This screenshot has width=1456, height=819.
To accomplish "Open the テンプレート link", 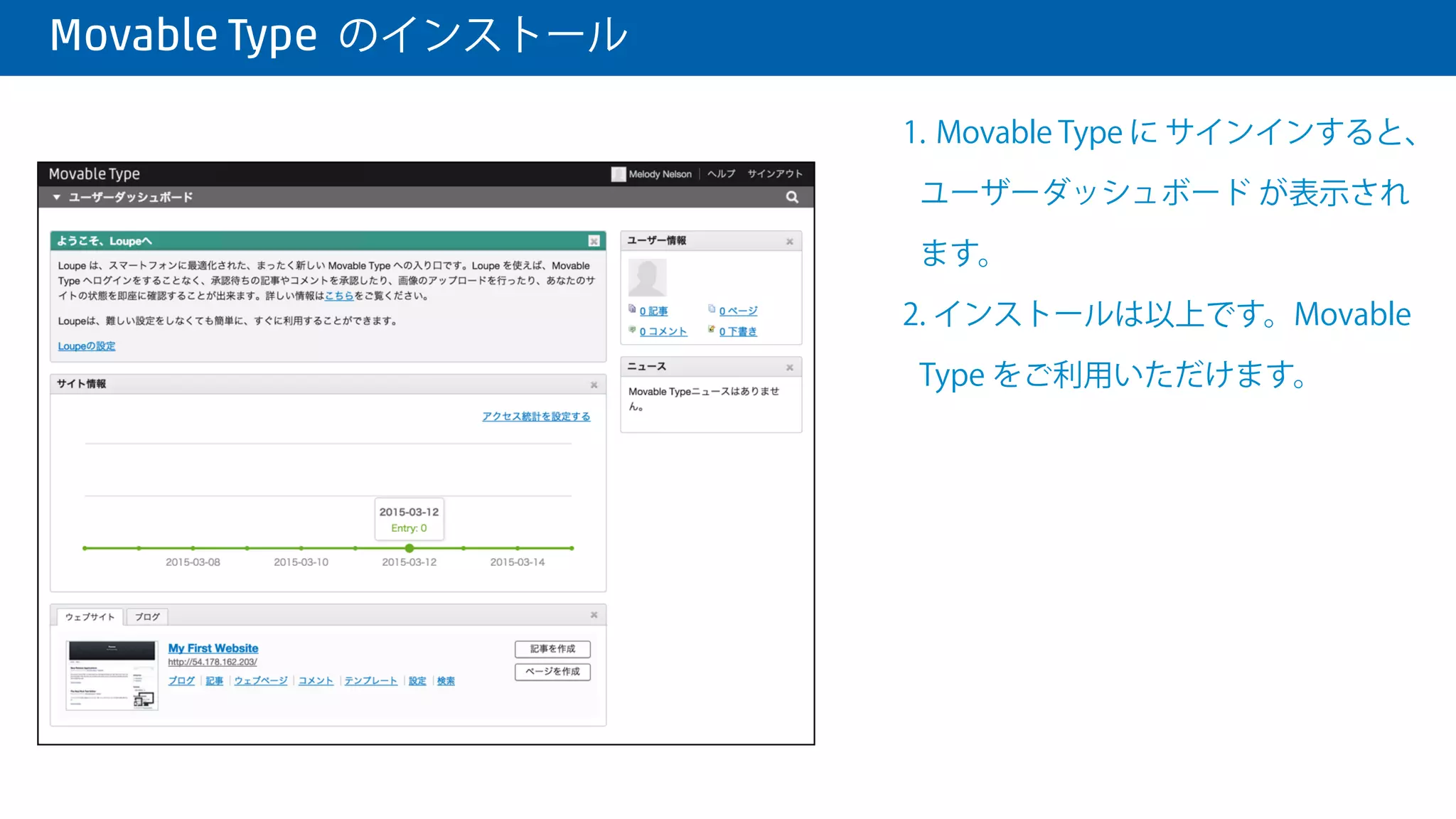I will click(x=371, y=681).
